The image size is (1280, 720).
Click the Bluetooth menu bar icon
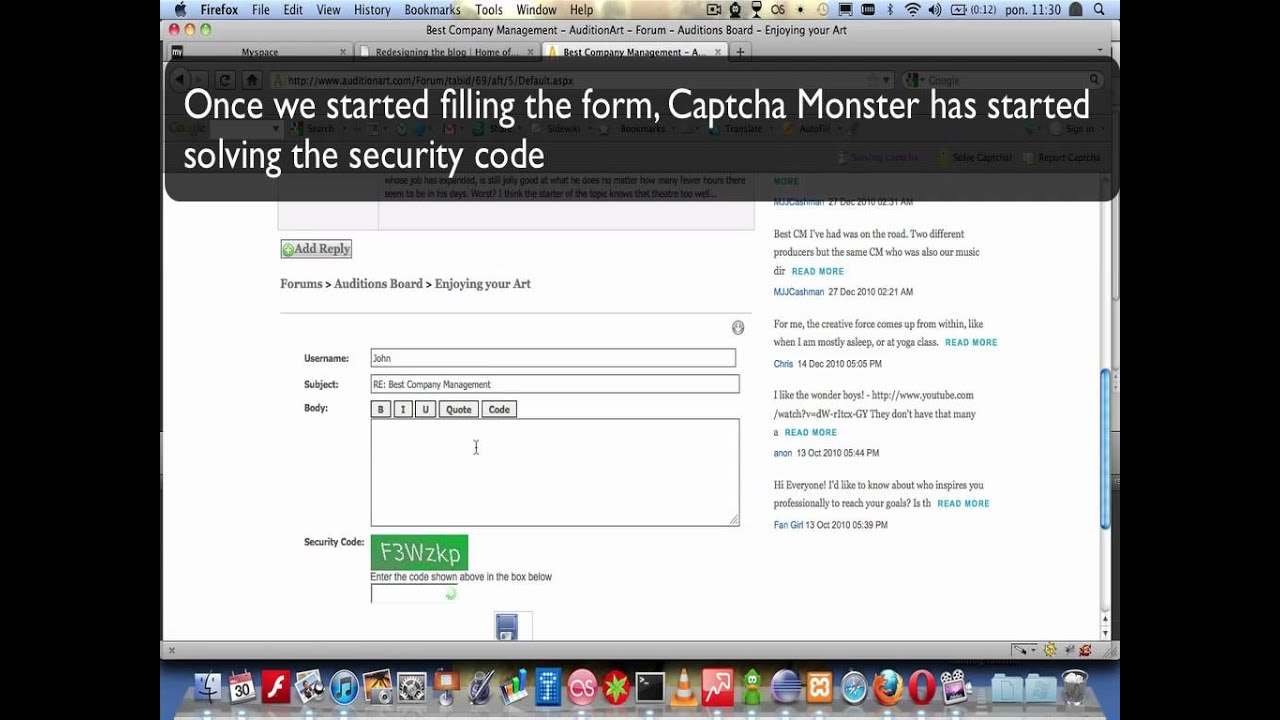[890, 10]
